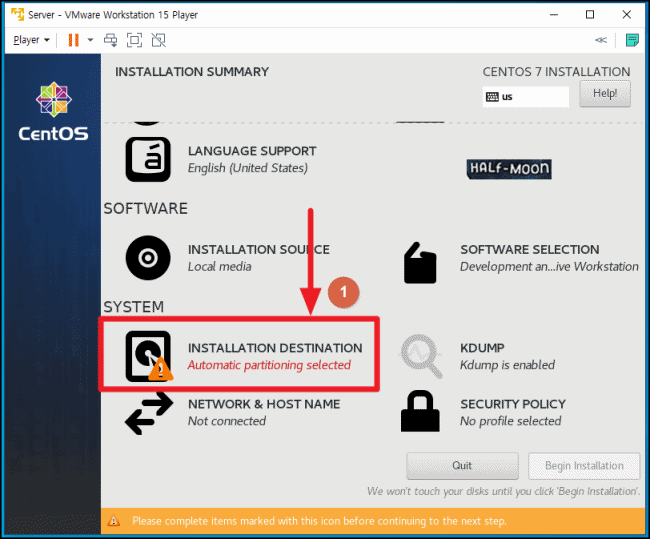This screenshot has width=650, height=539.
Task: Click 'Automatic partitioning selected' status text
Action: pos(269,365)
